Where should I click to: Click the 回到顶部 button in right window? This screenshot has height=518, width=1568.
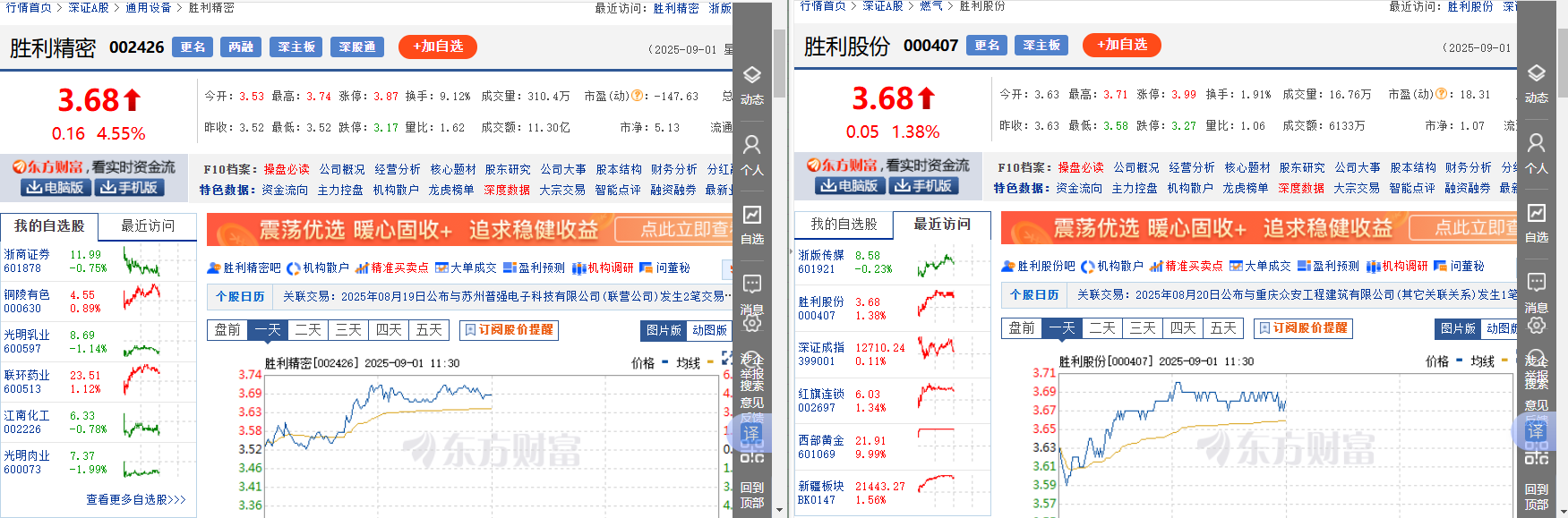(1536, 496)
